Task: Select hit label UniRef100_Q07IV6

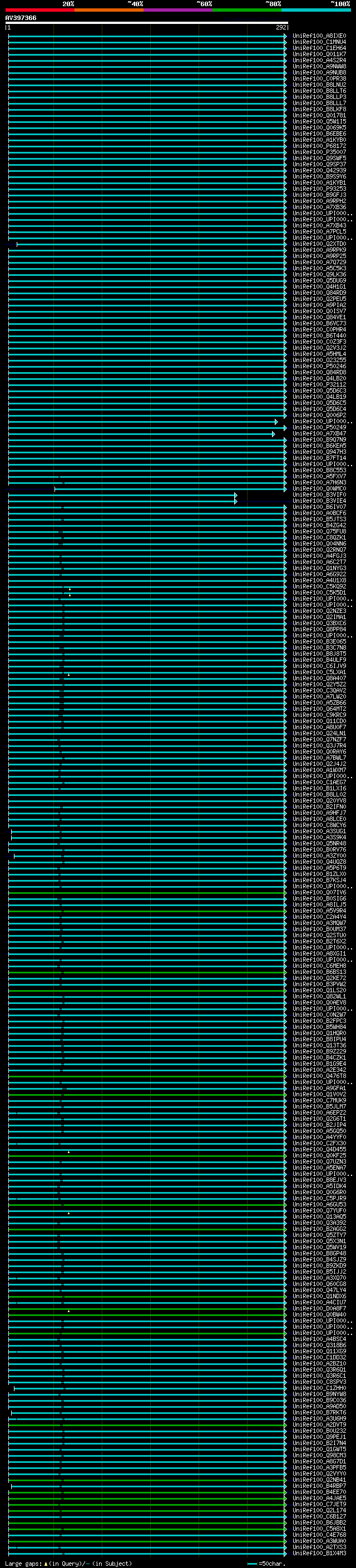Action: point(319,893)
